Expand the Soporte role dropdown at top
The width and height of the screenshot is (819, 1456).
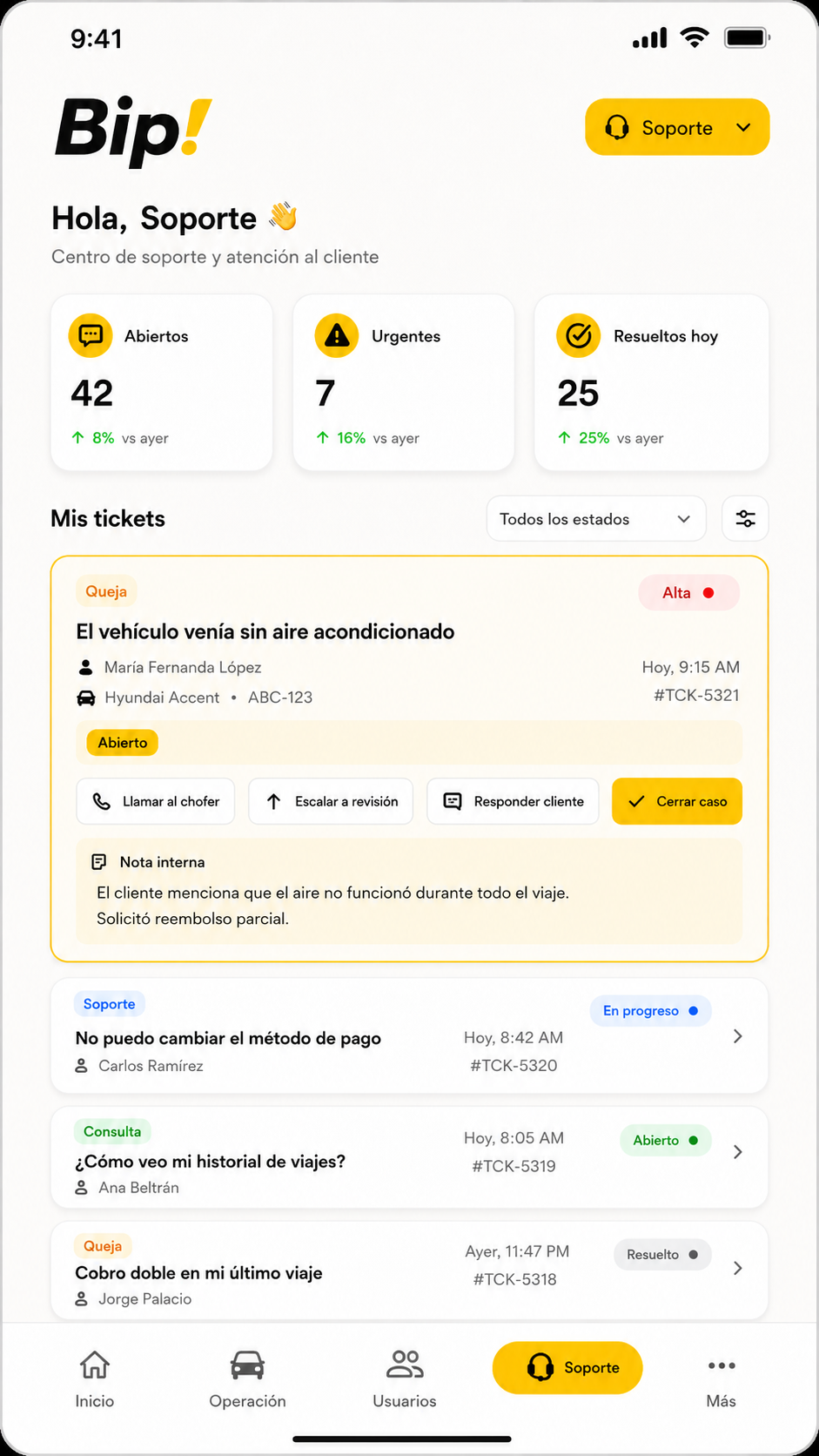677,127
